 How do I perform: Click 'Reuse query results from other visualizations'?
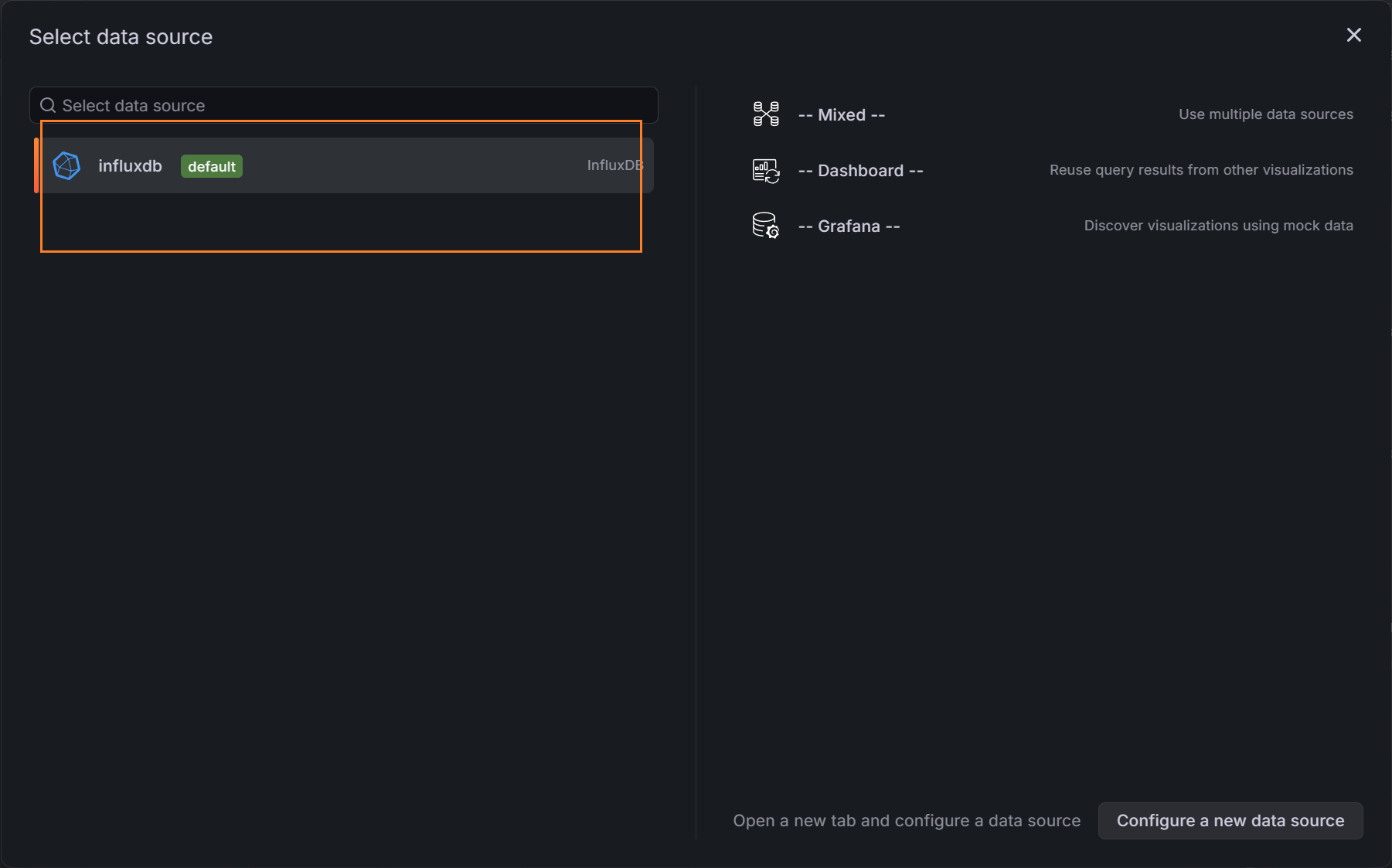1201,170
